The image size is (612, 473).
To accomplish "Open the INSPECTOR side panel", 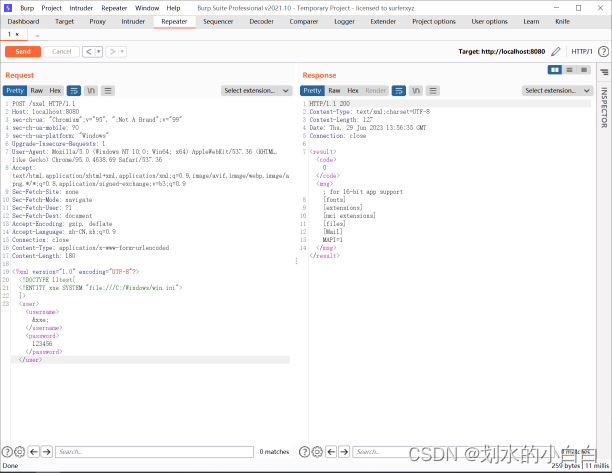I will pos(604,107).
